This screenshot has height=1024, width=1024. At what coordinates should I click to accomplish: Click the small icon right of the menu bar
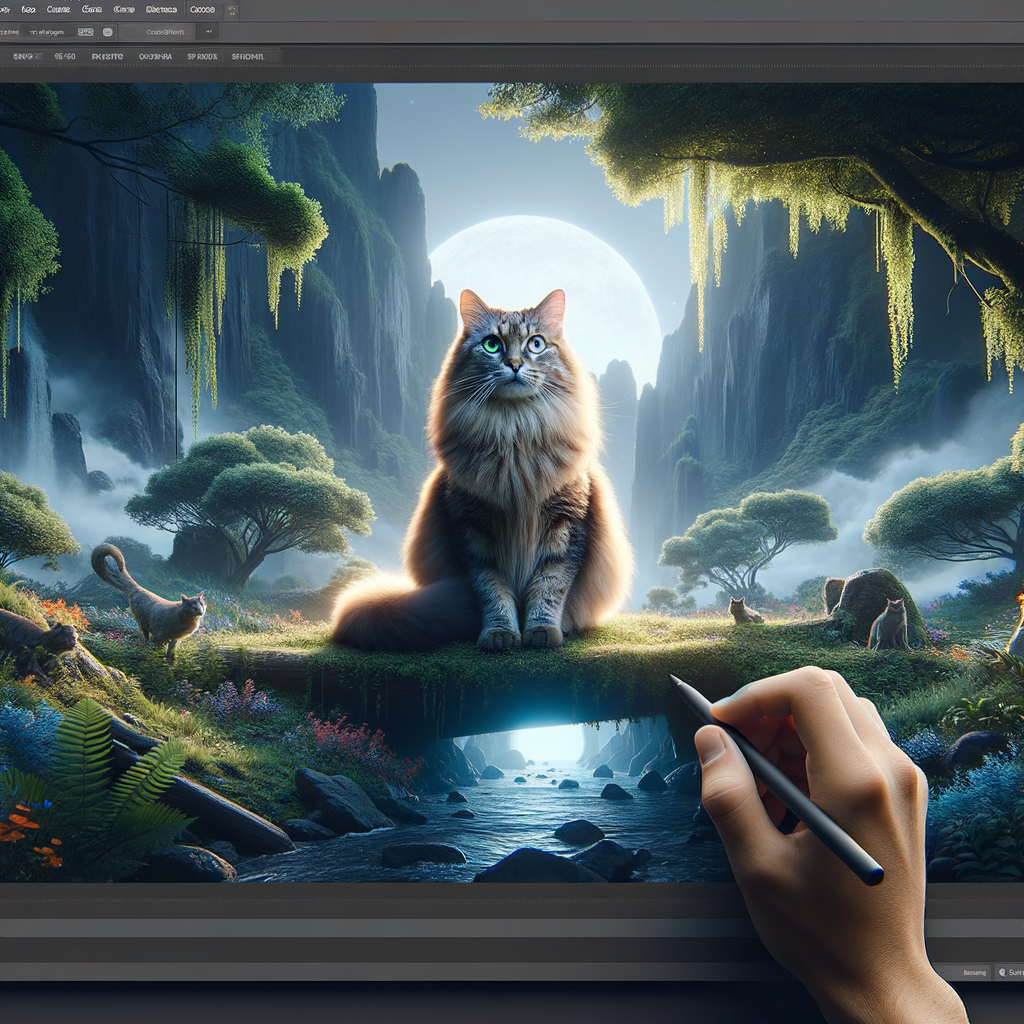(233, 10)
